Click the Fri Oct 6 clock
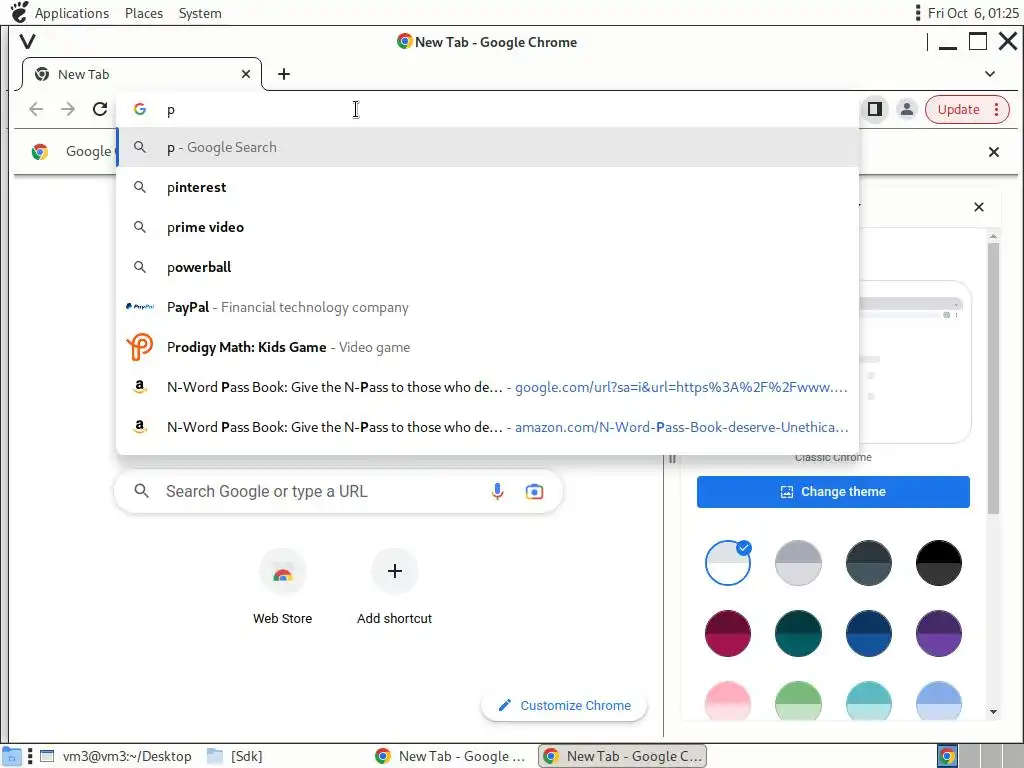Viewport: 1024px width, 768px height. (972, 13)
